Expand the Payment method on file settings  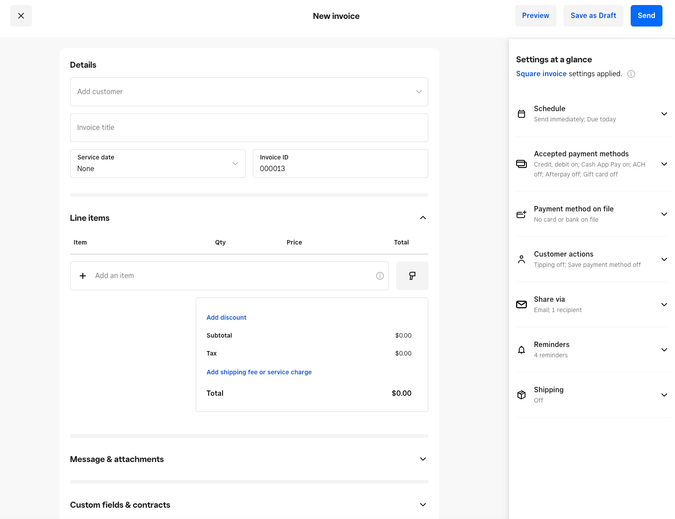(664, 214)
